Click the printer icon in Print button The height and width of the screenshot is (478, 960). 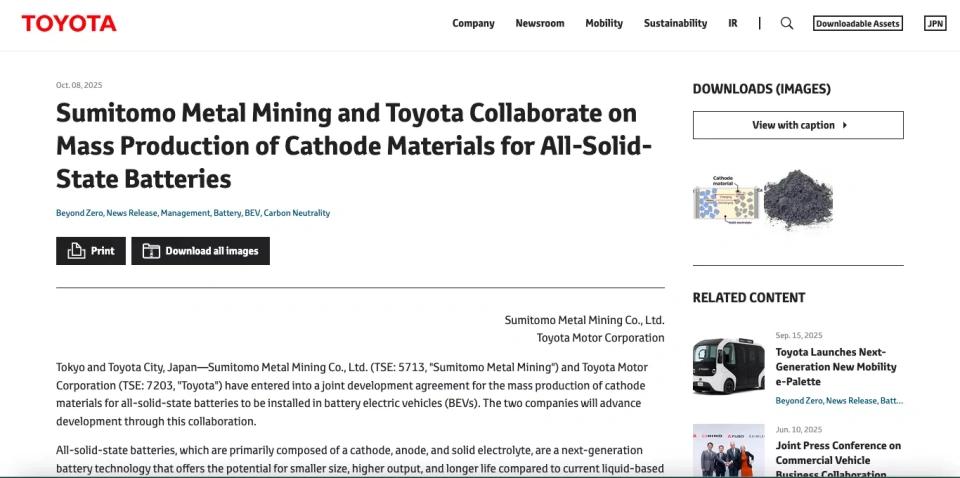76,251
